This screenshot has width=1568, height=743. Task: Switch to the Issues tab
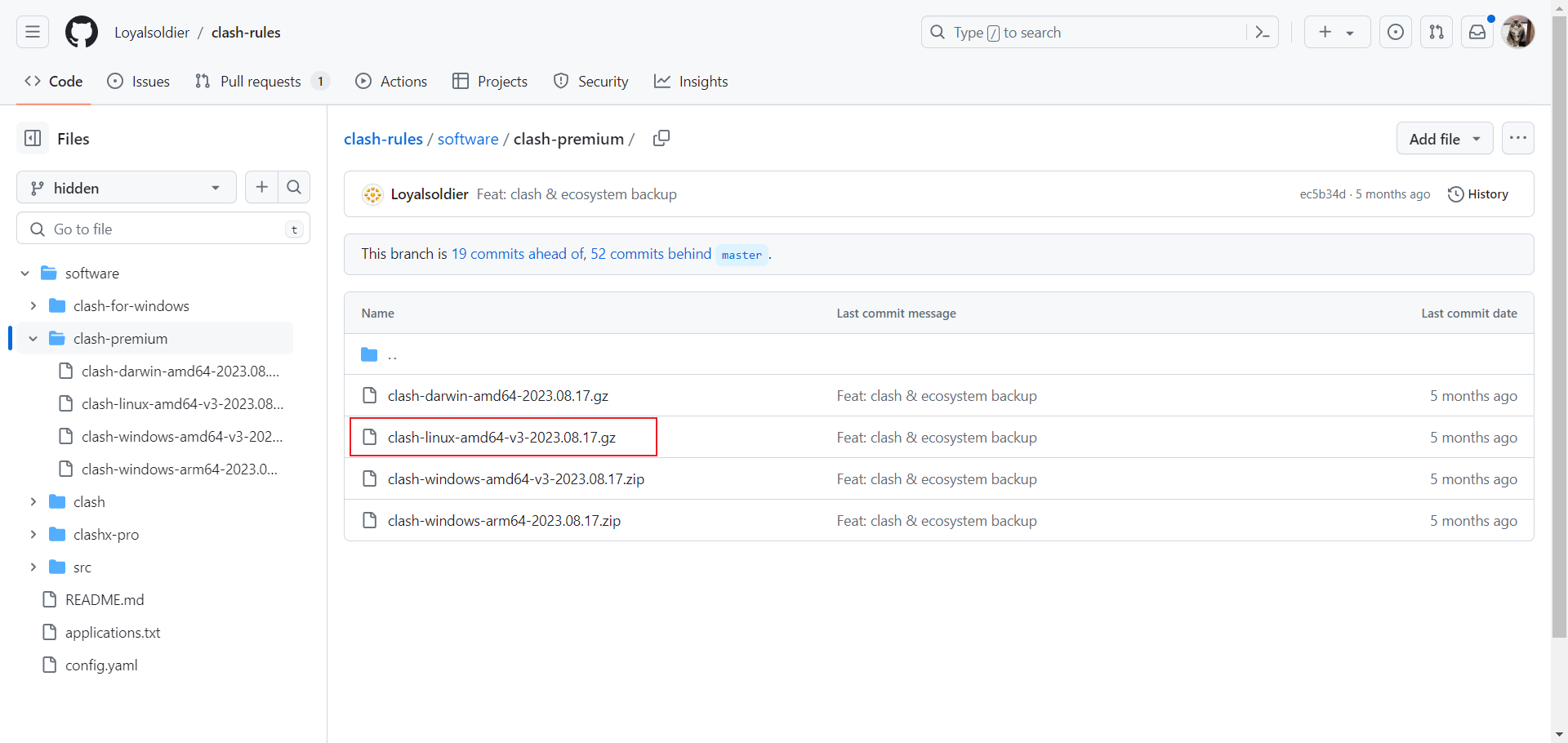(x=139, y=81)
